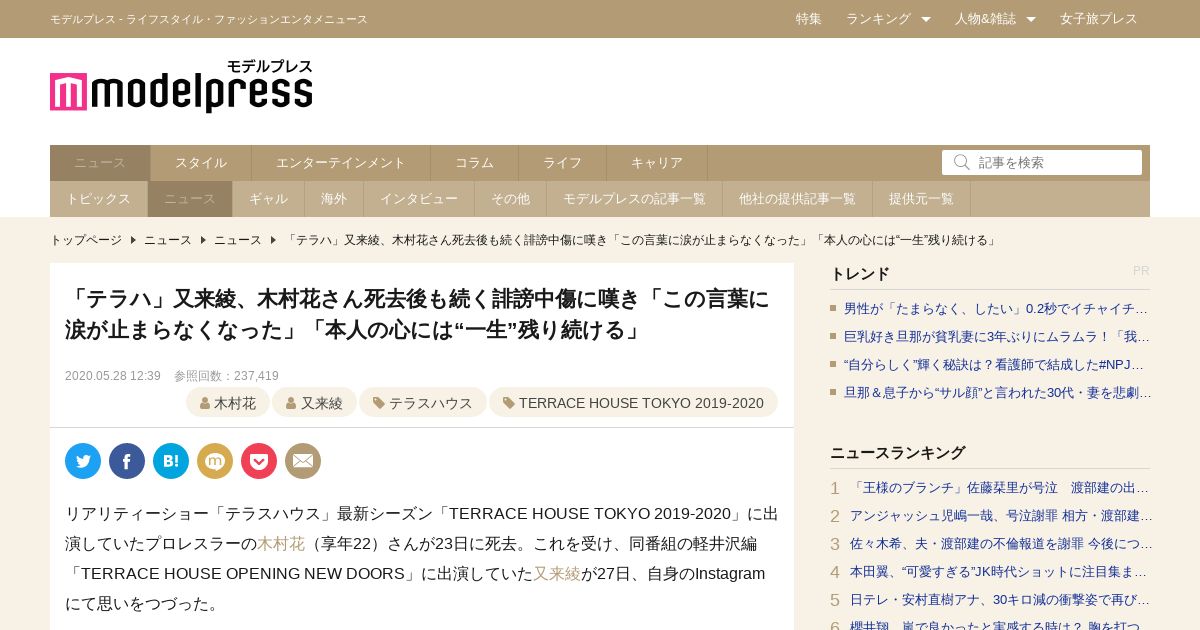The image size is (1200, 630).
Task: Share article on mixi
Action: coord(215,461)
